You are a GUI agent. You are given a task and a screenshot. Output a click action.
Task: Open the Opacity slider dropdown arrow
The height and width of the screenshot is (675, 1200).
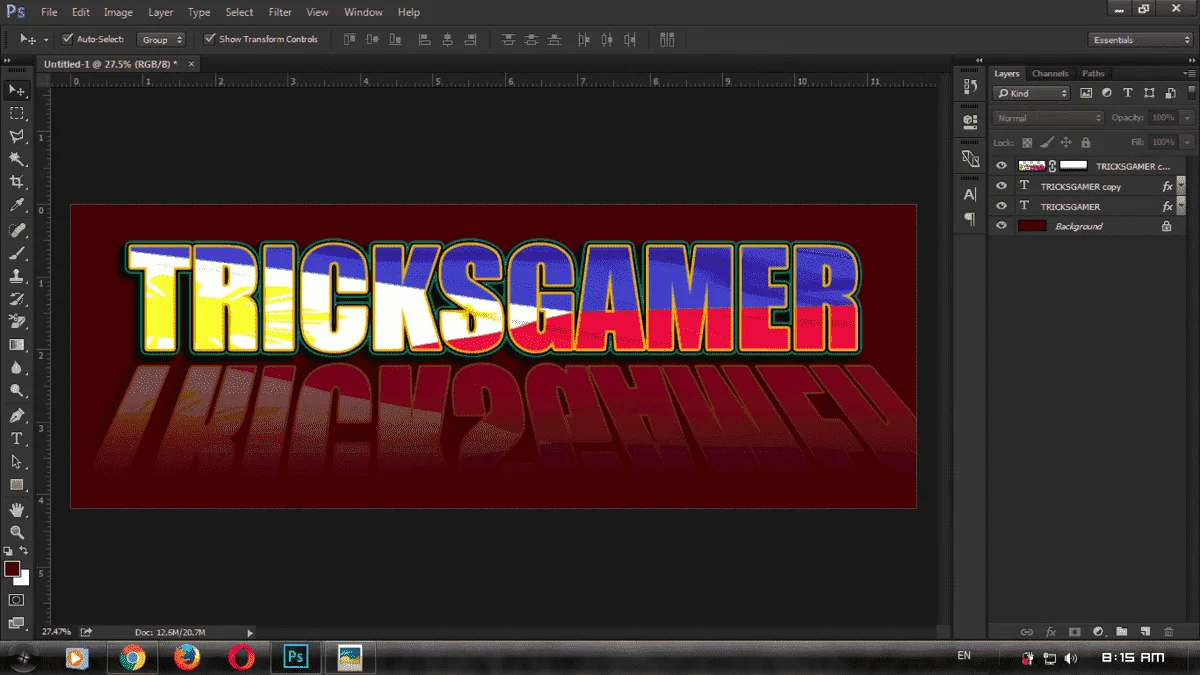pyautogui.click(x=1187, y=118)
